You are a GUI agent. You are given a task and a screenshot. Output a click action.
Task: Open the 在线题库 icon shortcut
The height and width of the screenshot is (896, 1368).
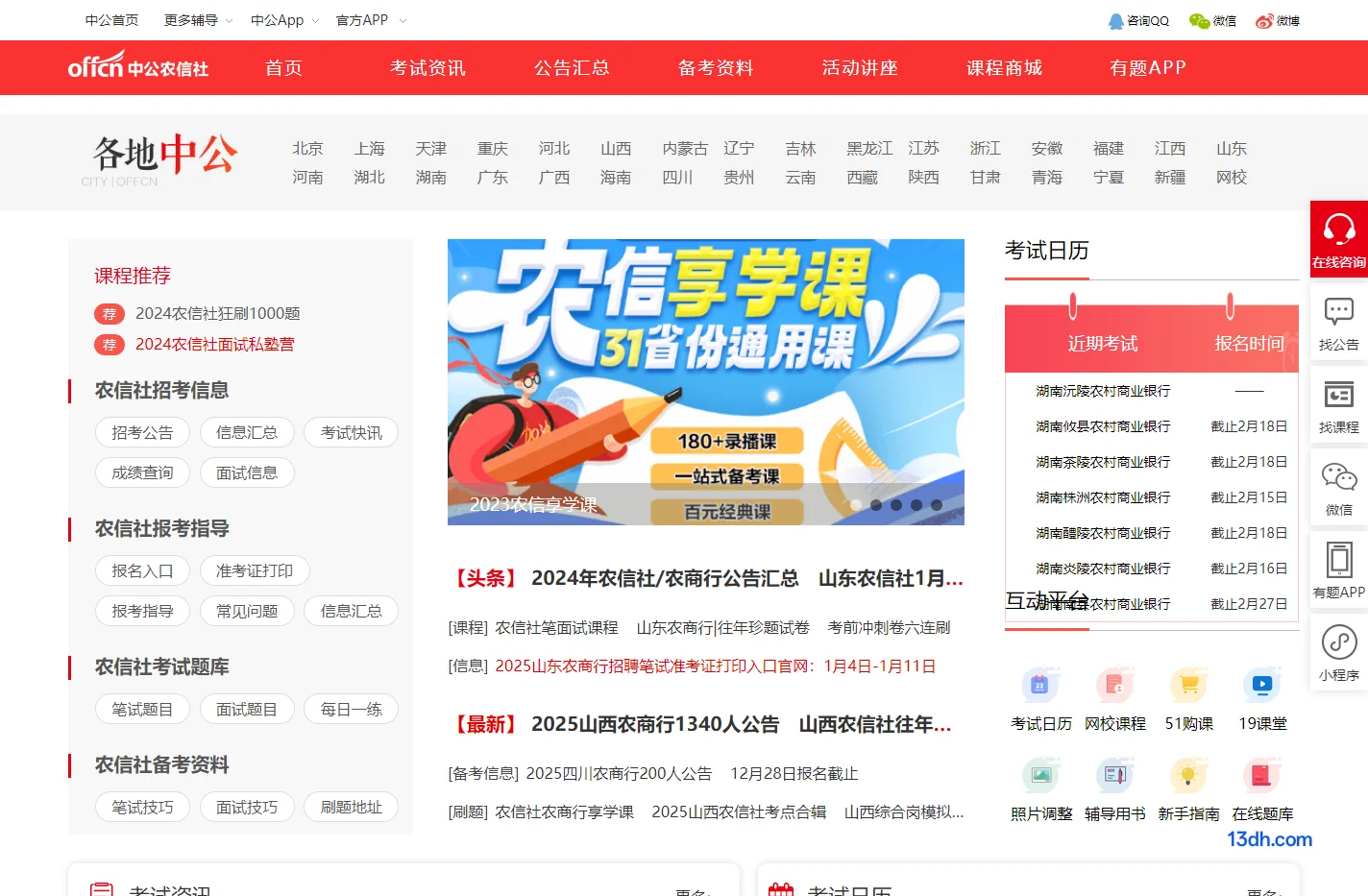[1262, 776]
